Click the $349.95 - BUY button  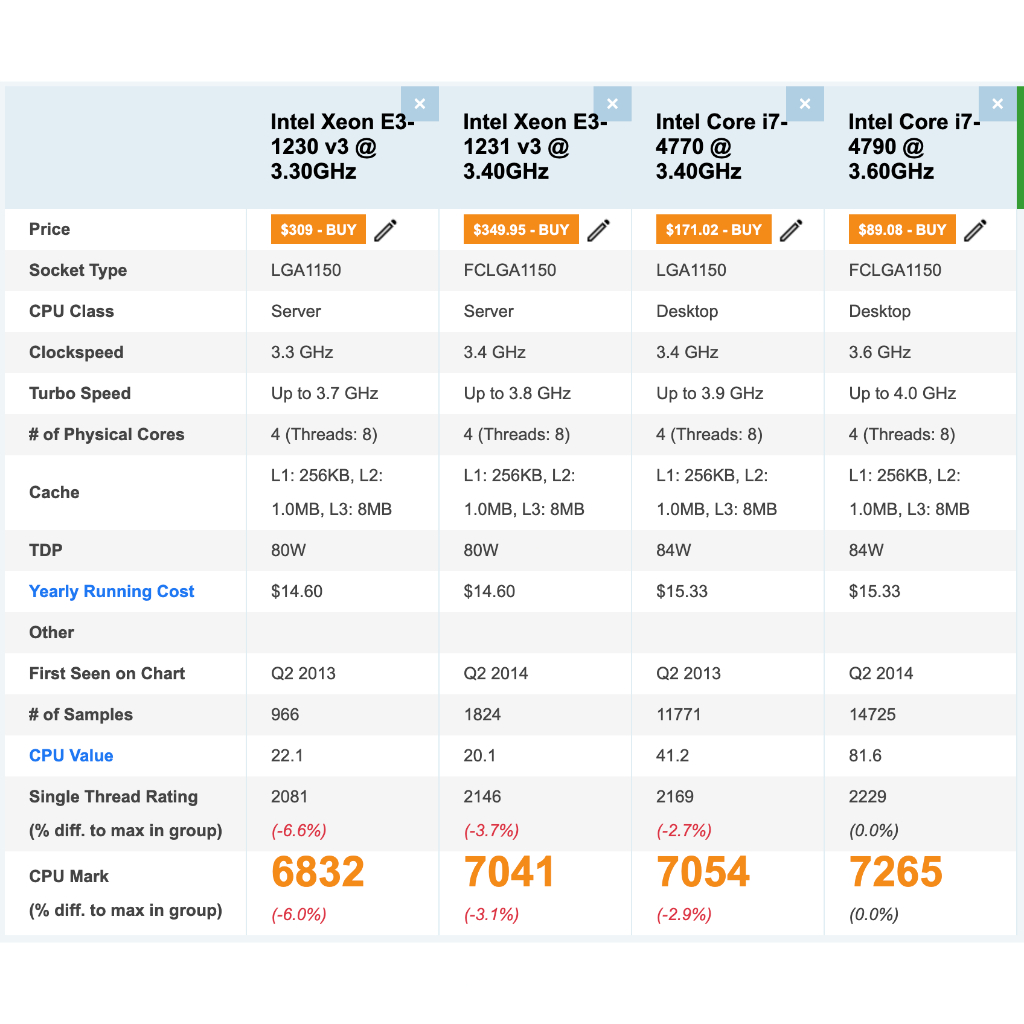[x=520, y=230]
